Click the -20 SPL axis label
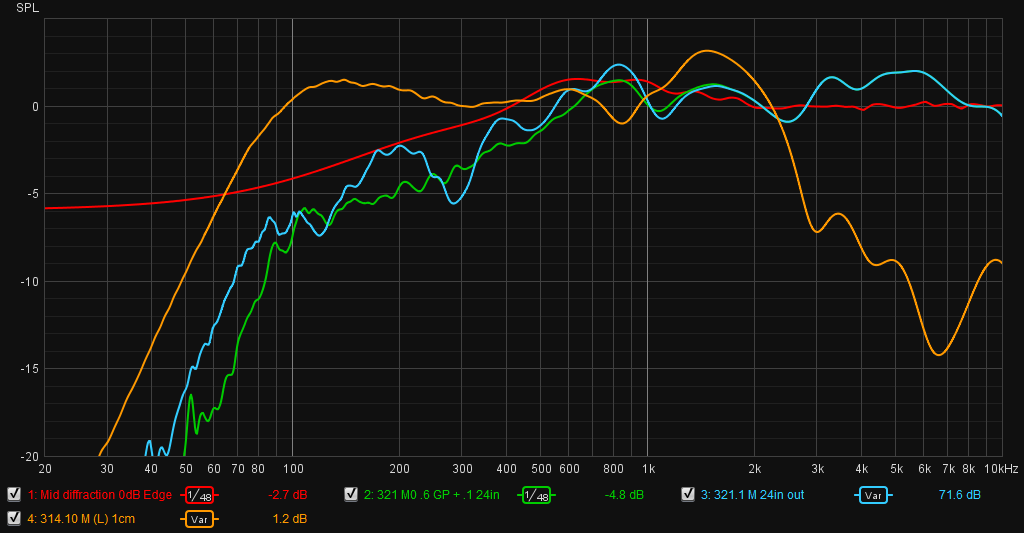The image size is (1024, 533). point(31,457)
